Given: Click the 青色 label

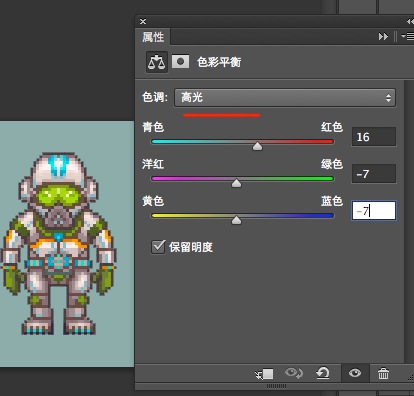Looking at the screenshot, I should point(153,127).
